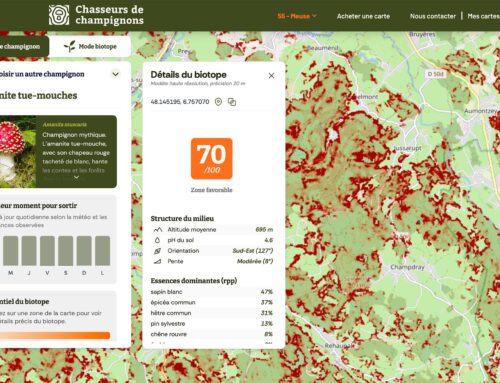The image size is (500, 383).
Task: Click the plant sprout icon of Mode biotope
Action: point(70,46)
